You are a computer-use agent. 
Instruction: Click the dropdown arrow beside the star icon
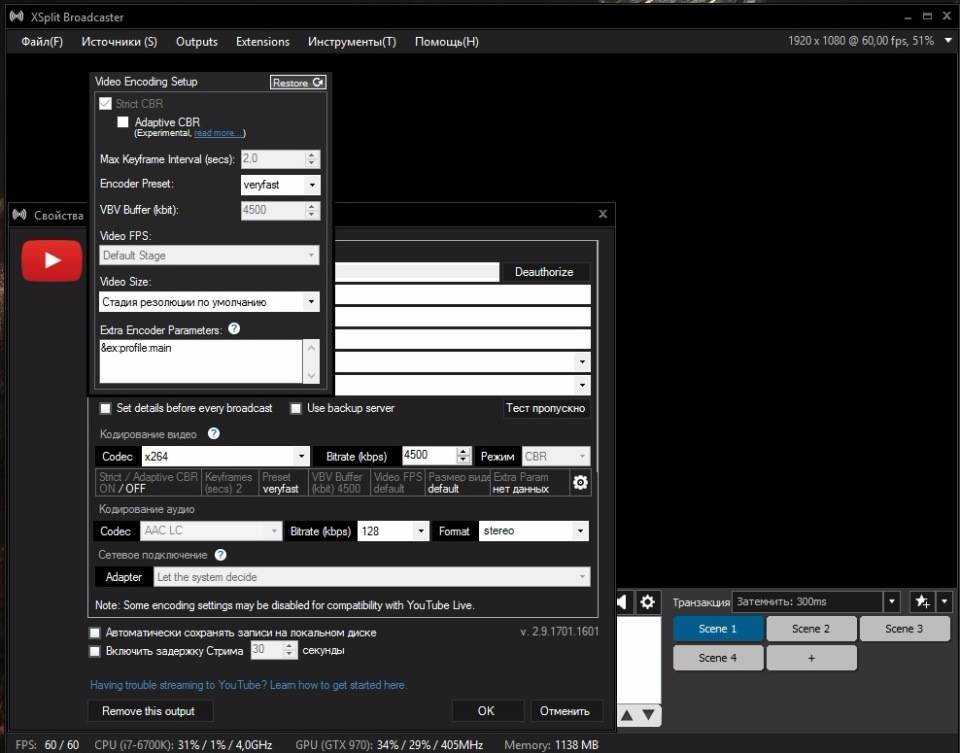click(x=944, y=602)
